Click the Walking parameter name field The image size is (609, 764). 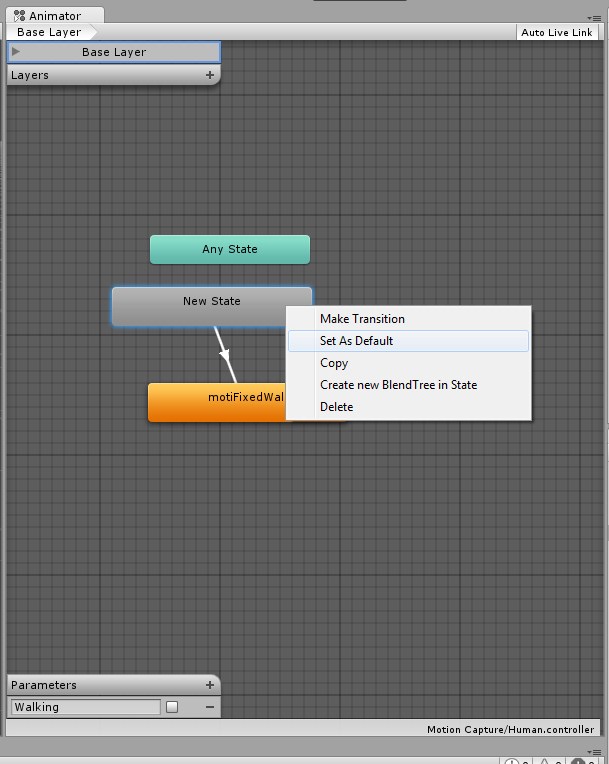pos(86,707)
